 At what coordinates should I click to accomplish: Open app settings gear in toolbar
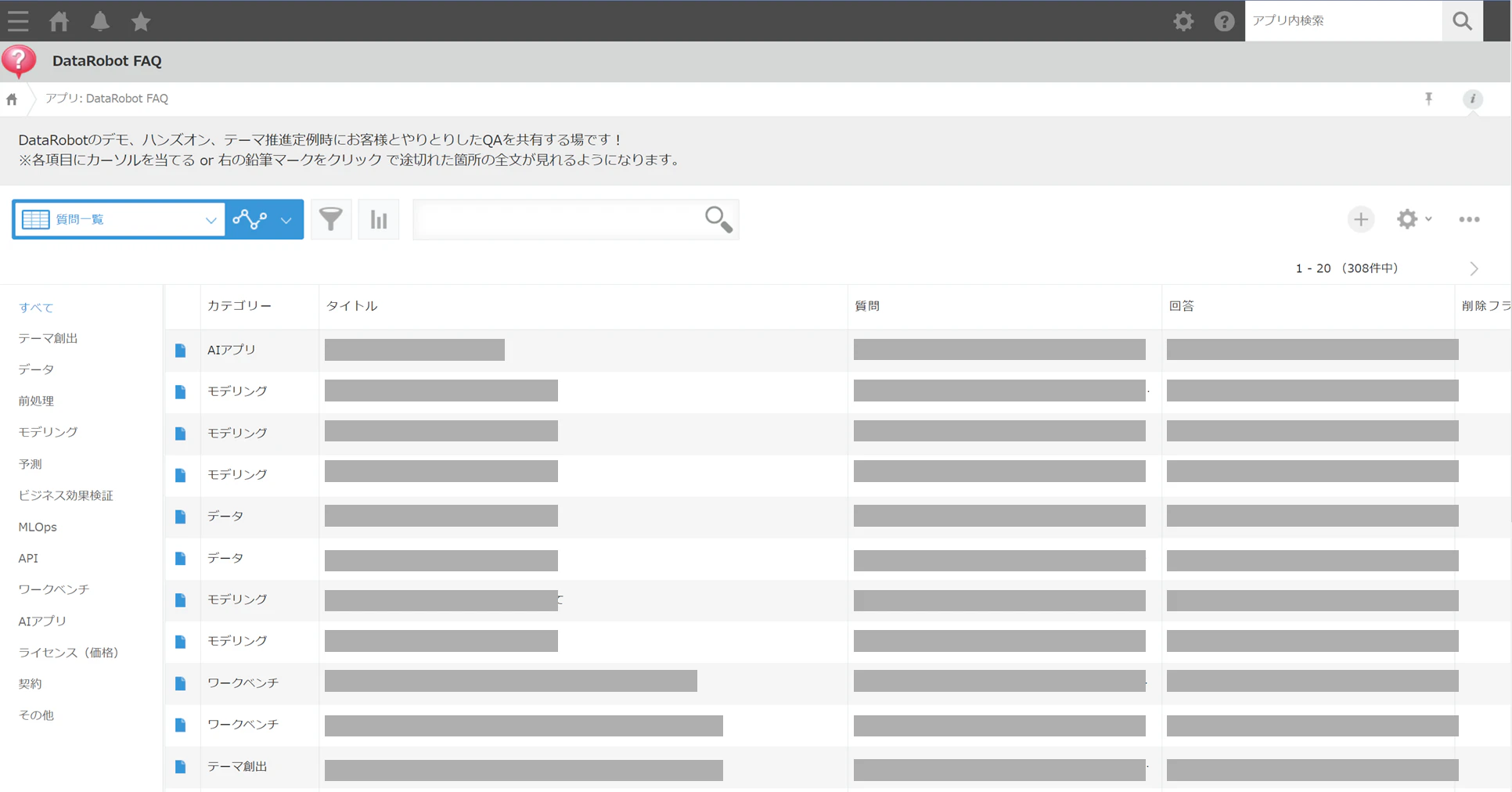(1407, 220)
